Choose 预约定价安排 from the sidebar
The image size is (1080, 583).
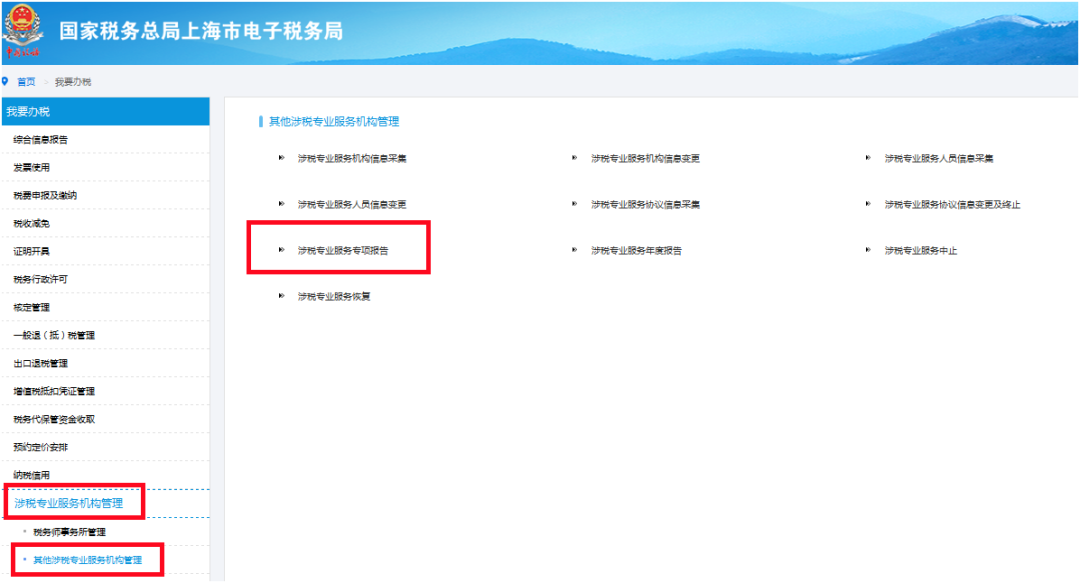pyautogui.click(x=105, y=447)
